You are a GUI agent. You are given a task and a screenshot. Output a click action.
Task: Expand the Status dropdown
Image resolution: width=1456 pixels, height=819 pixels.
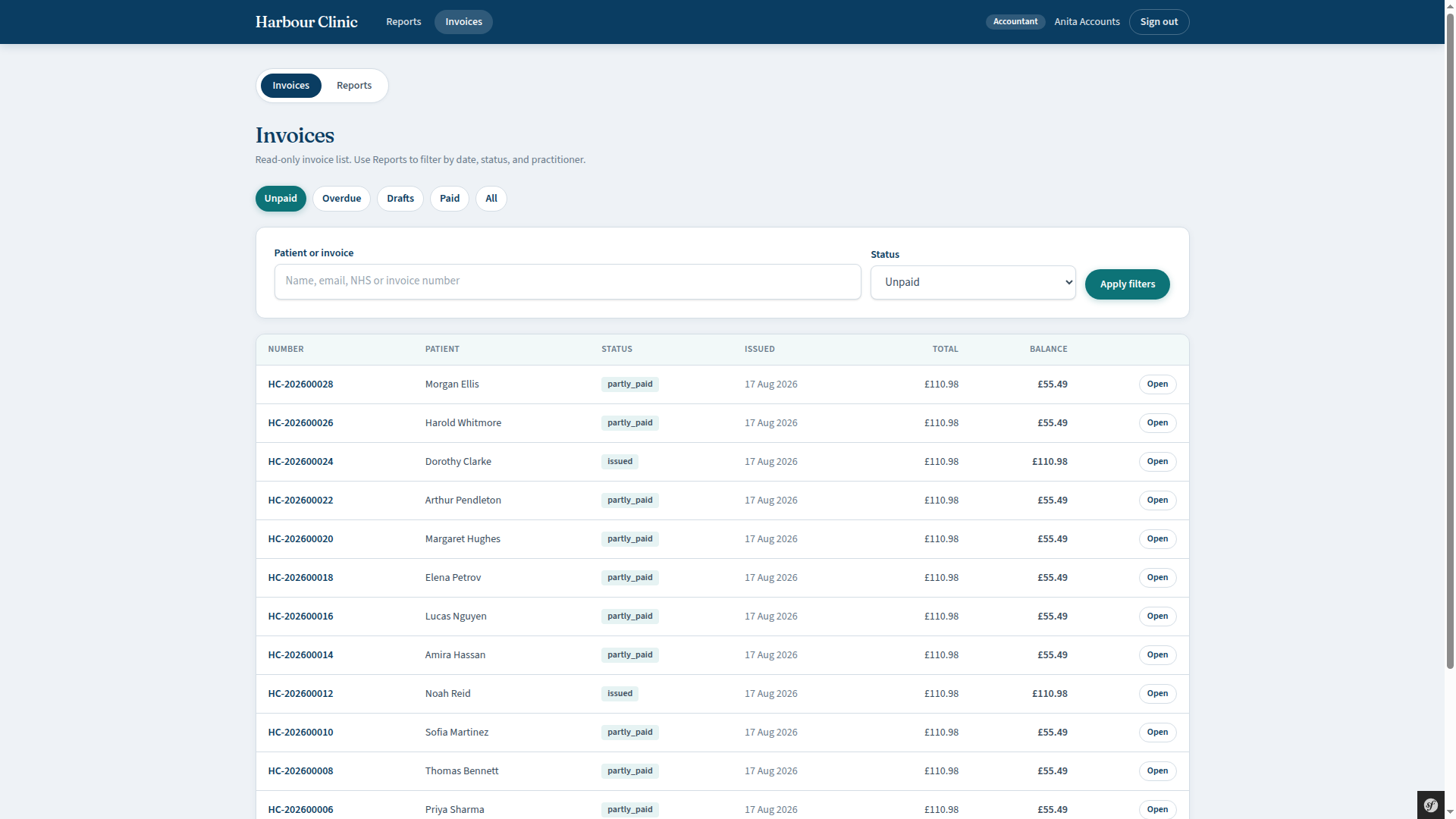[973, 282]
